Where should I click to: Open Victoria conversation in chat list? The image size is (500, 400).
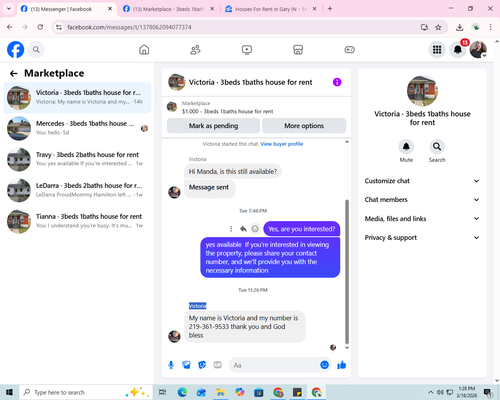coord(77,97)
